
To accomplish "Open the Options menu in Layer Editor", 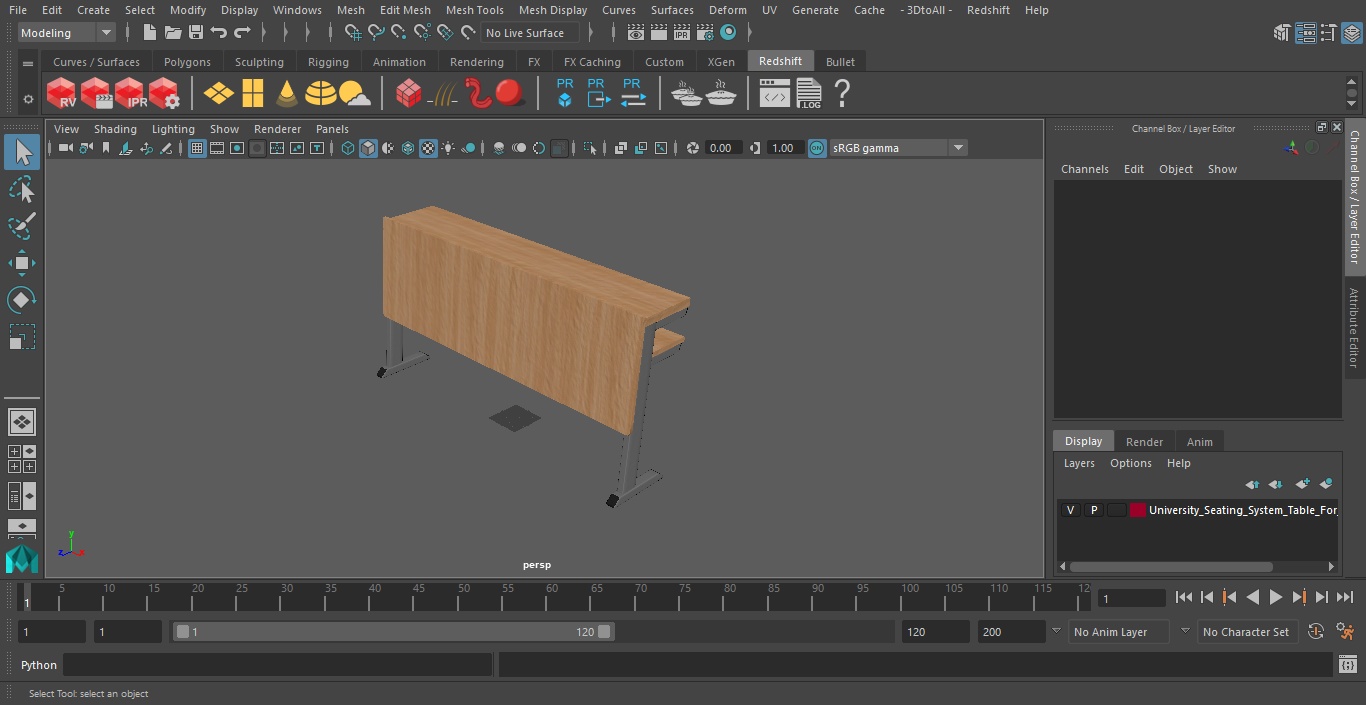I will [x=1131, y=463].
